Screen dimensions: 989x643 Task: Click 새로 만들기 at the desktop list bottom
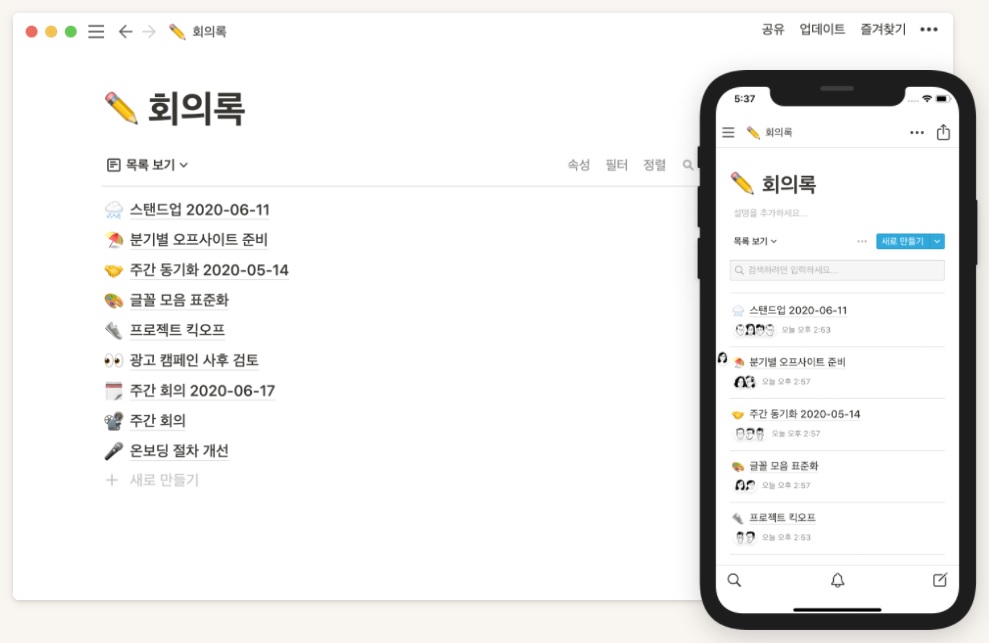coord(164,480)
